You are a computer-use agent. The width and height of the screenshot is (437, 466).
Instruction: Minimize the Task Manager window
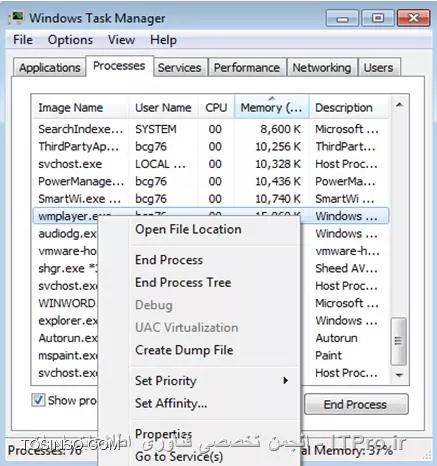pos(342,18)
